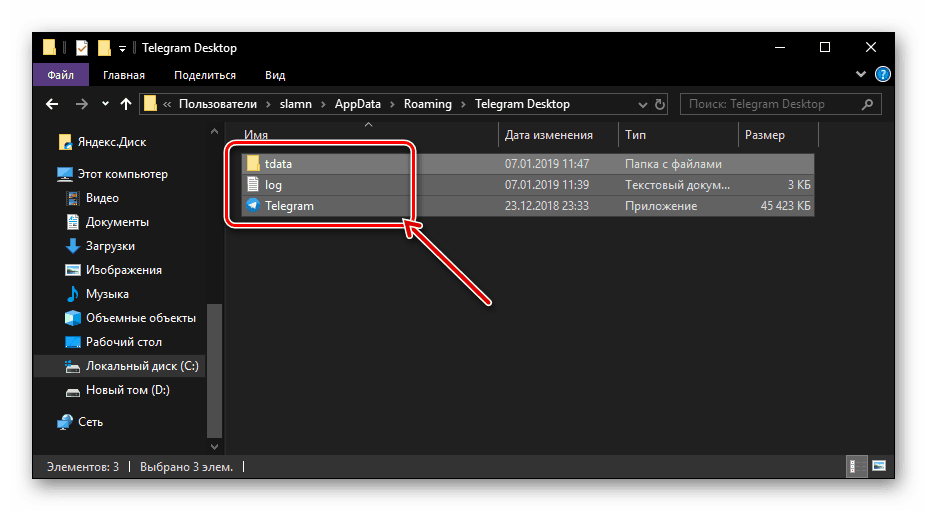Click the search magnifier icon
The image size is (927, 511).
click(x=867, y=104)
